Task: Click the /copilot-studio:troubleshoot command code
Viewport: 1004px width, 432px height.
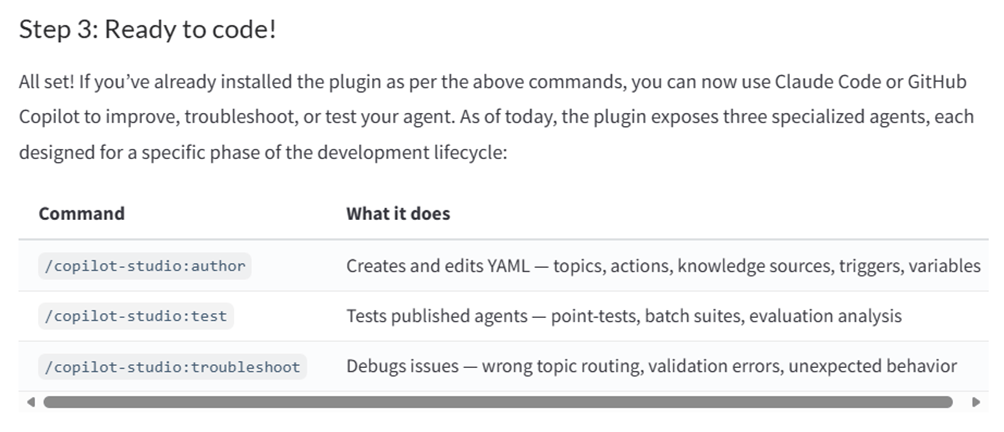Action: click(172, 367)
